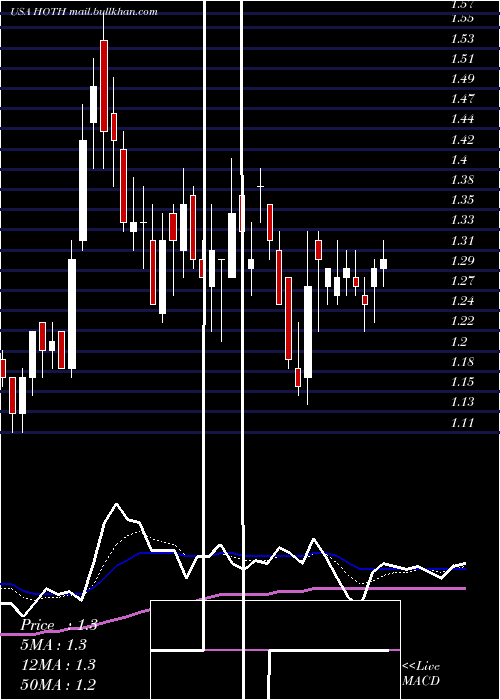The height and width of the screenshot is (700, 500).
Task: Click the 1.15 price axis label
Action: click(462, 382)
